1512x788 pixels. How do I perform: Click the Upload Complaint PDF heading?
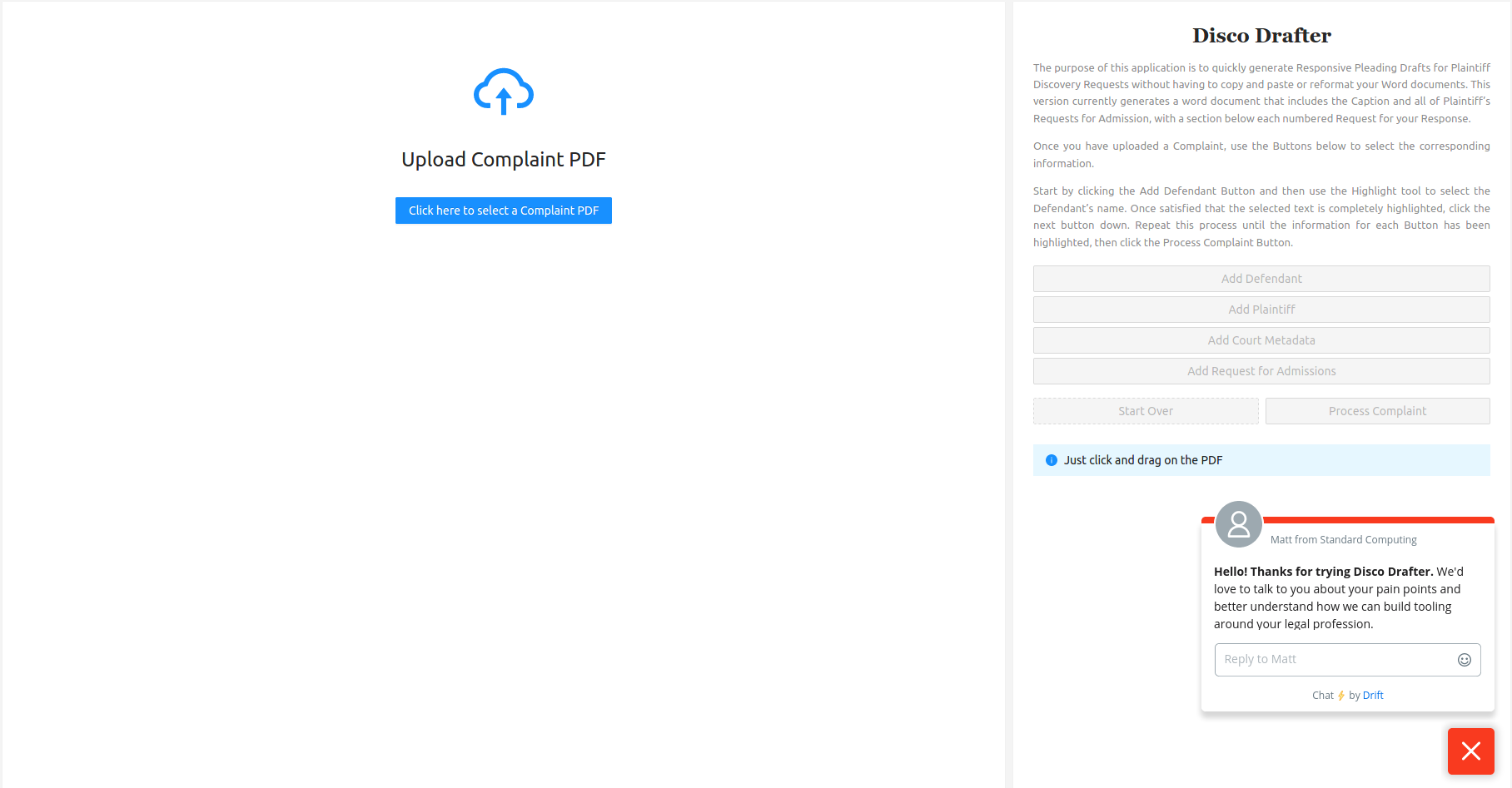(503, 159)
